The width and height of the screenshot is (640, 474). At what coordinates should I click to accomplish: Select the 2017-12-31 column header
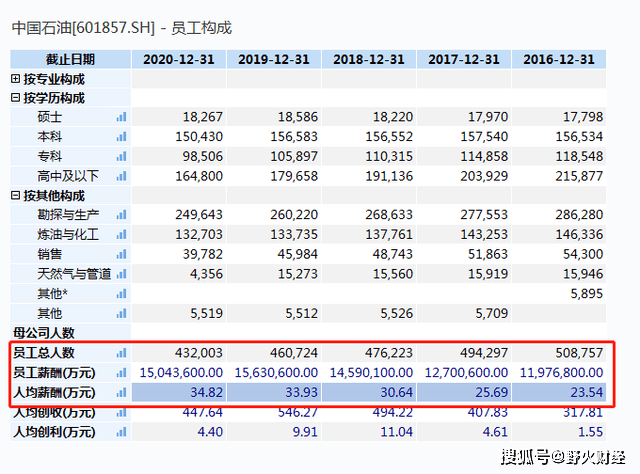coord(464,59)
